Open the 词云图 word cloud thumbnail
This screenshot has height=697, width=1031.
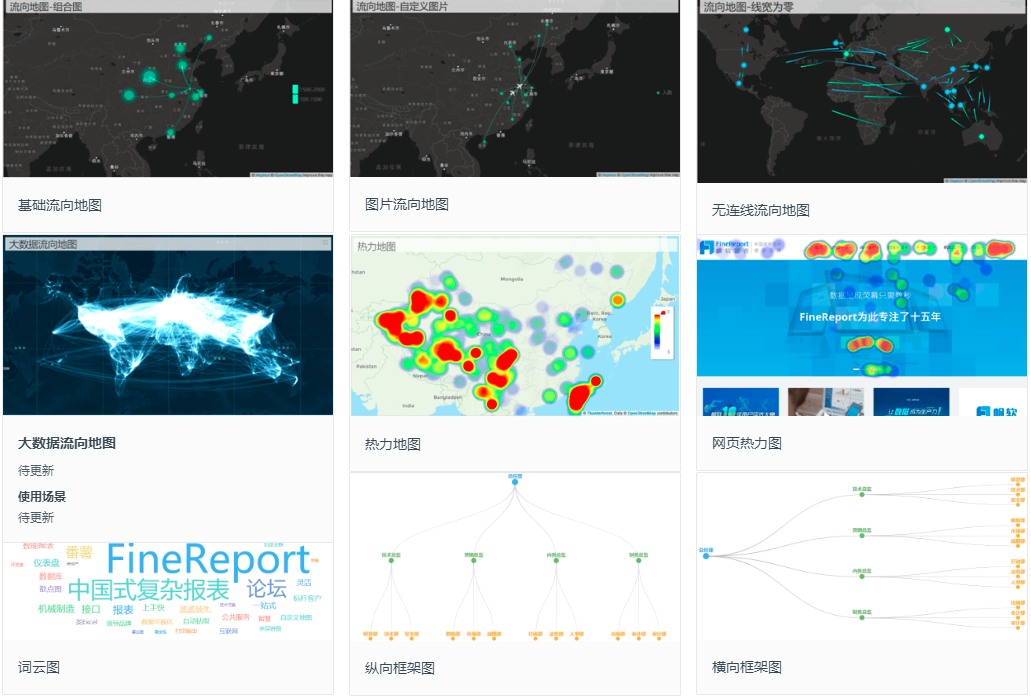168,590
